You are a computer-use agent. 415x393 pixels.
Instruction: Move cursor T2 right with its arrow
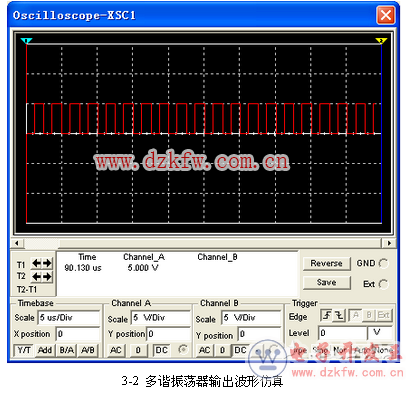click(47, 277)
